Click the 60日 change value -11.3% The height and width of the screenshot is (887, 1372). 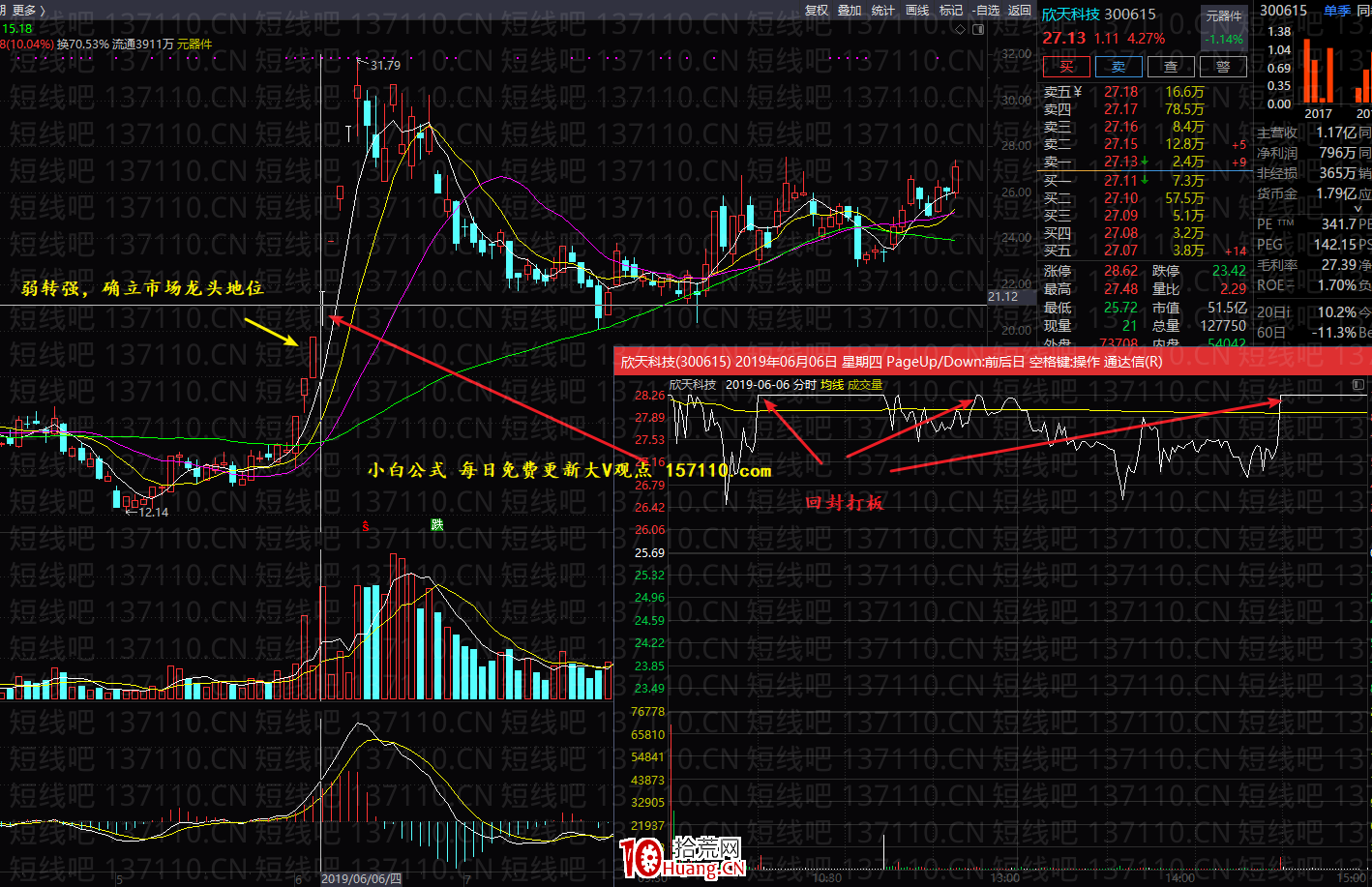tap(1334, 332)
